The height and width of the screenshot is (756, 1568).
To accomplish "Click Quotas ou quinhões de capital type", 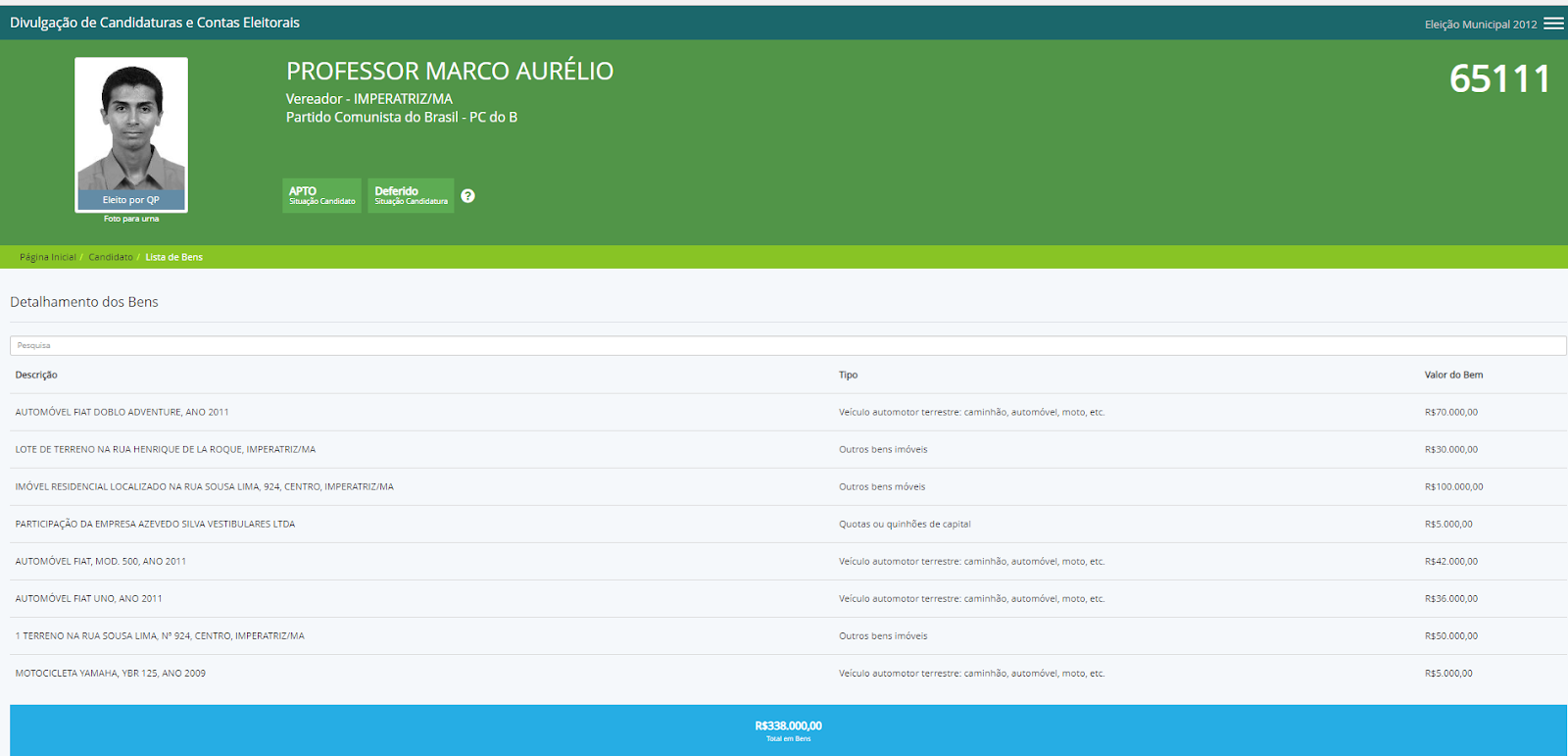I will [x=905, y=524].
